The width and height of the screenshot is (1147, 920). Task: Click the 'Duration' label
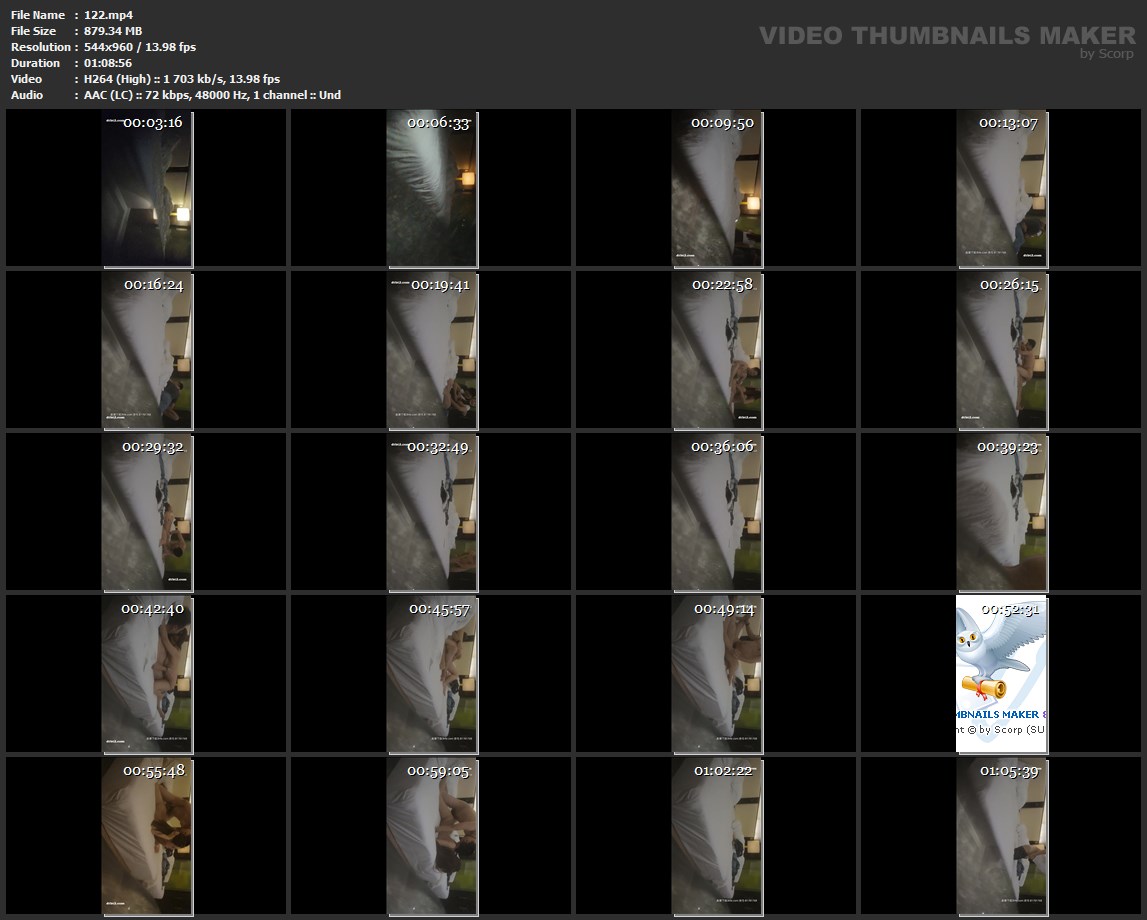[x=35, y=63]
